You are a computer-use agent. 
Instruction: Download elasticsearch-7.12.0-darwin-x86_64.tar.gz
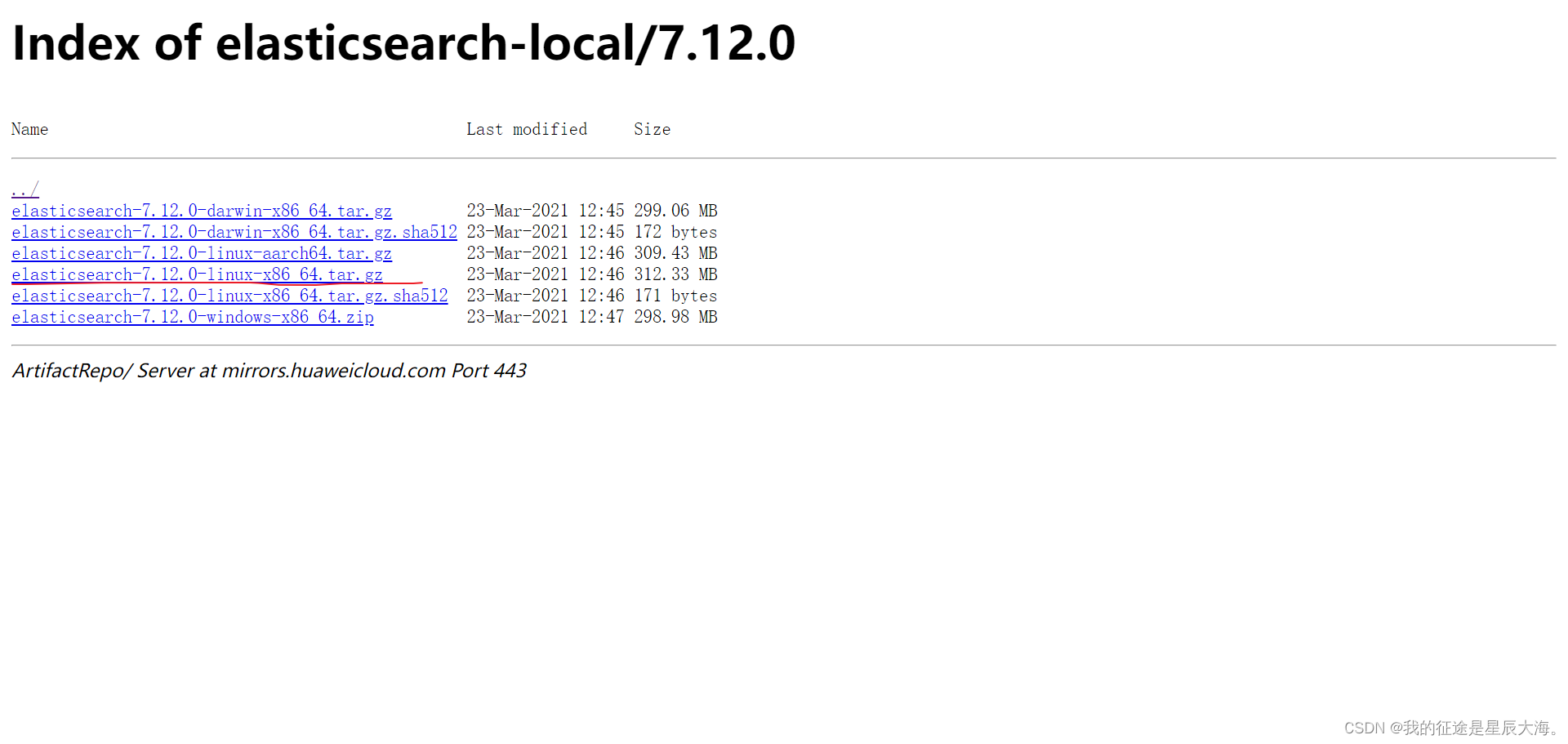point(202,211)
